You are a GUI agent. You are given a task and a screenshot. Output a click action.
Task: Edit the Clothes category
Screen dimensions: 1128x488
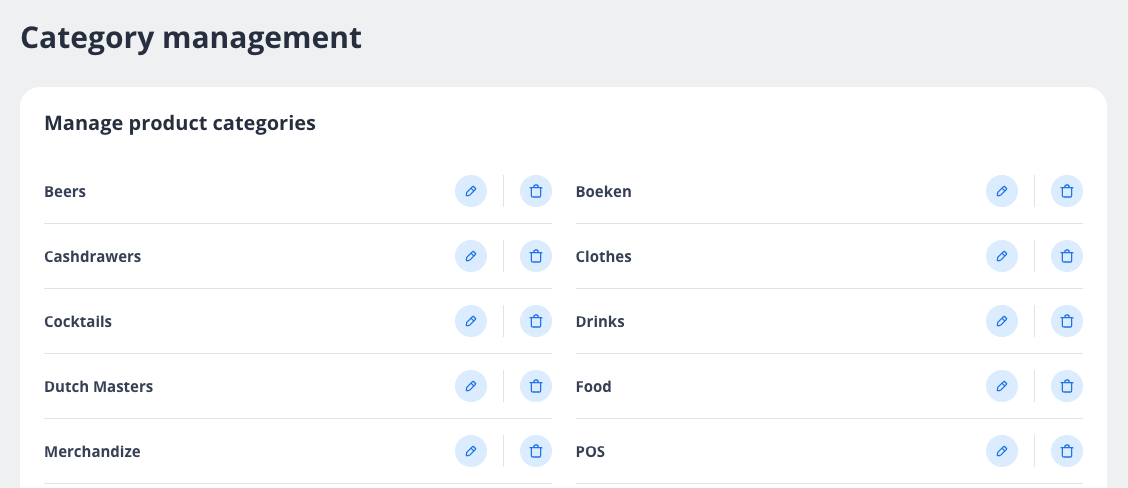coord(1002,256)
